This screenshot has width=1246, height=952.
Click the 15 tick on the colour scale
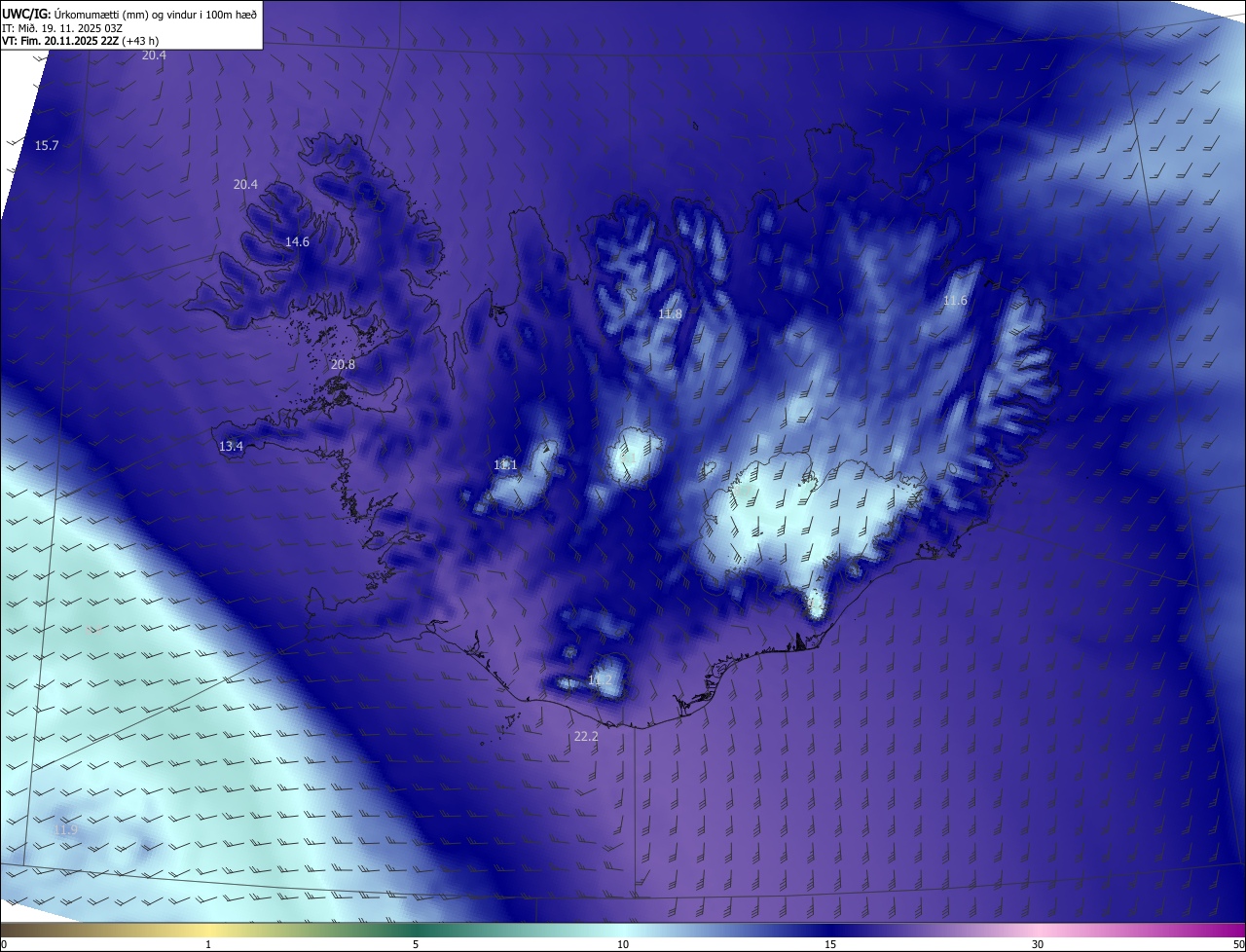(830, 944)
